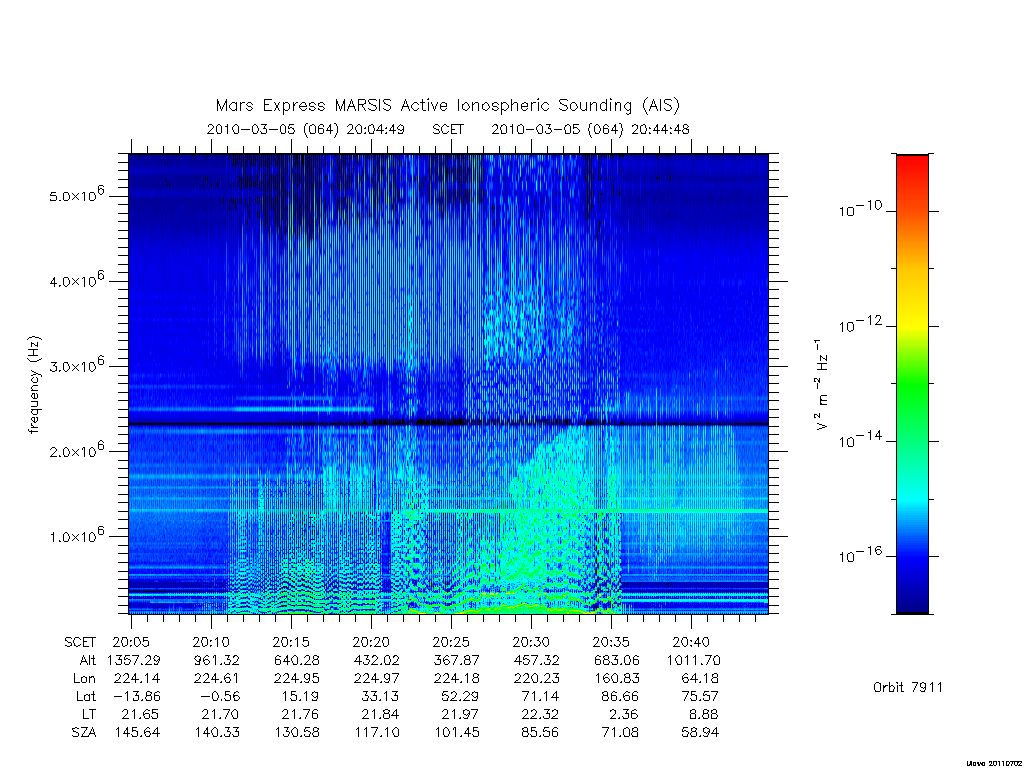
Task: Click the 5.0×10⁶ frequency tick label
Action: pyautogui.click(x=76, y=195)
